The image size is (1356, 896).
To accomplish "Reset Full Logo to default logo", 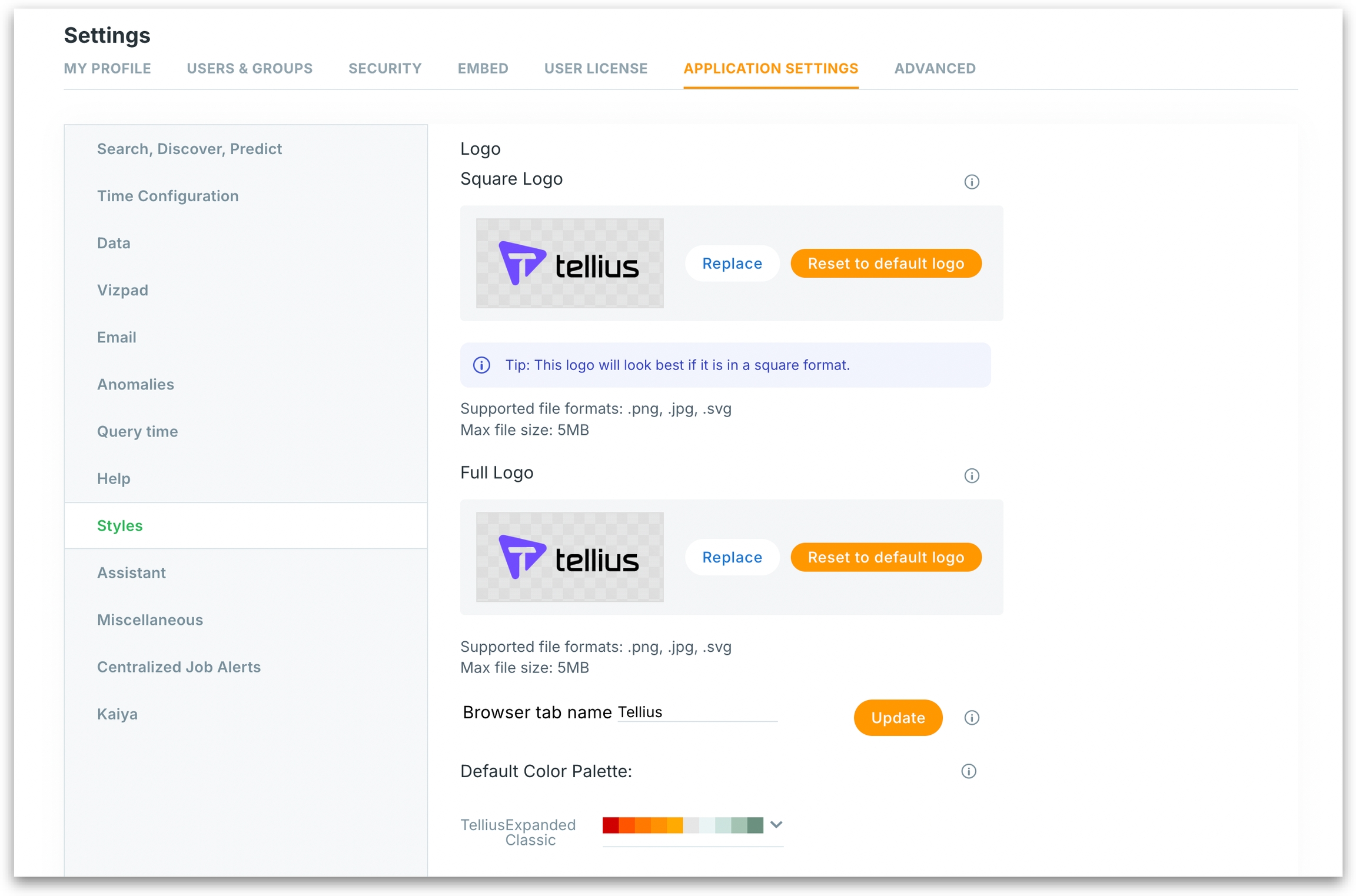I will click(885, 557).
